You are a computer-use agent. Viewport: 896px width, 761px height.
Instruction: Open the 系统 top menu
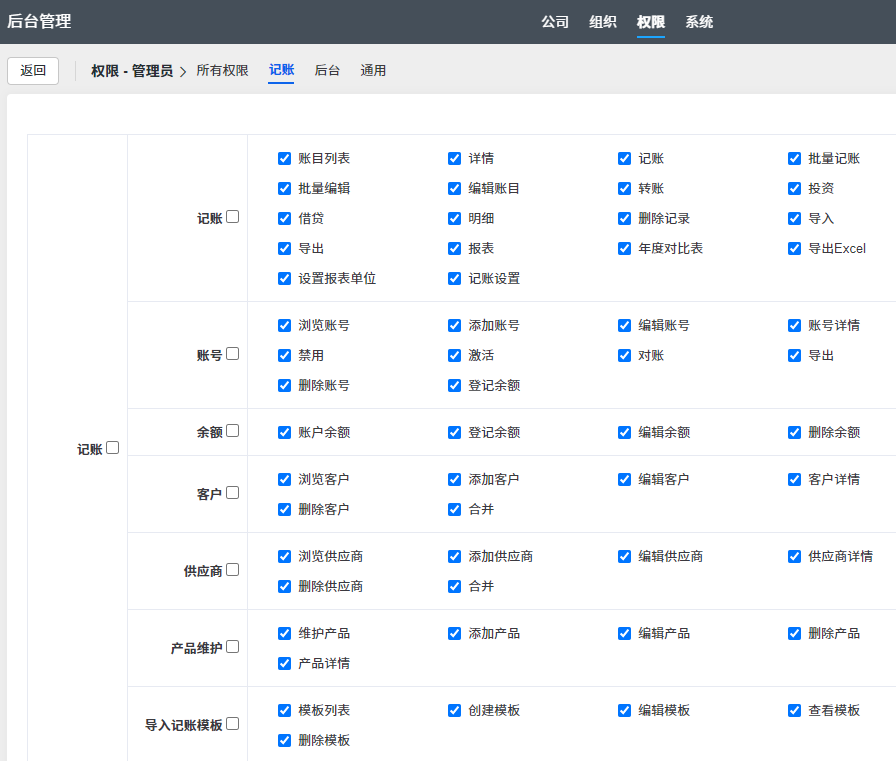(699, 22)
